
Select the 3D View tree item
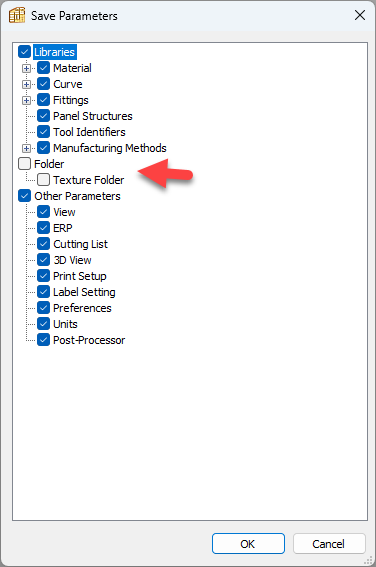72,260
